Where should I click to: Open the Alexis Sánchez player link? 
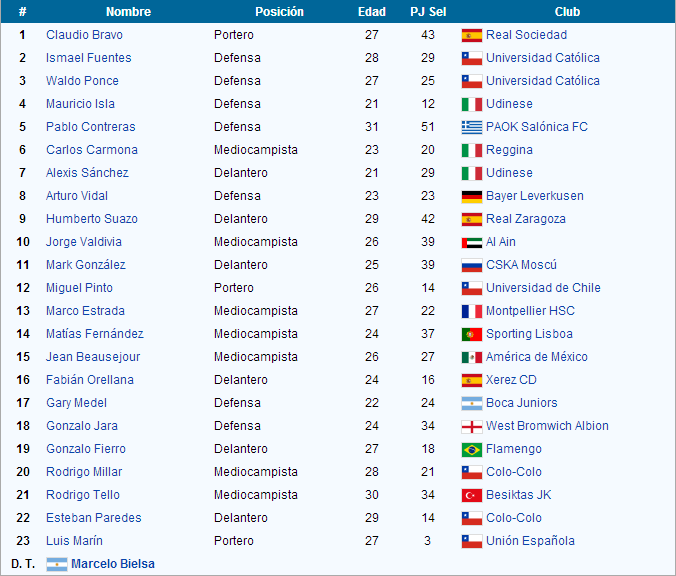(87, 173)
